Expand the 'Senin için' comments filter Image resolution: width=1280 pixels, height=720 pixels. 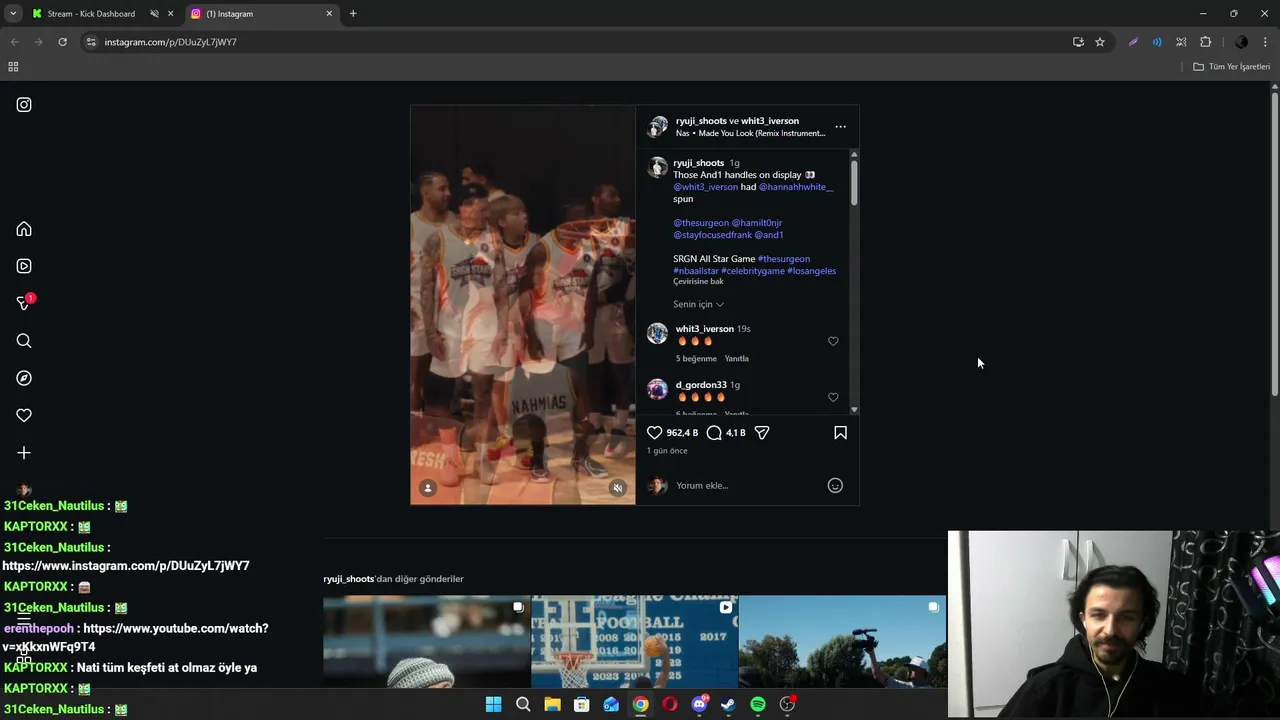[x=698, y=304]
